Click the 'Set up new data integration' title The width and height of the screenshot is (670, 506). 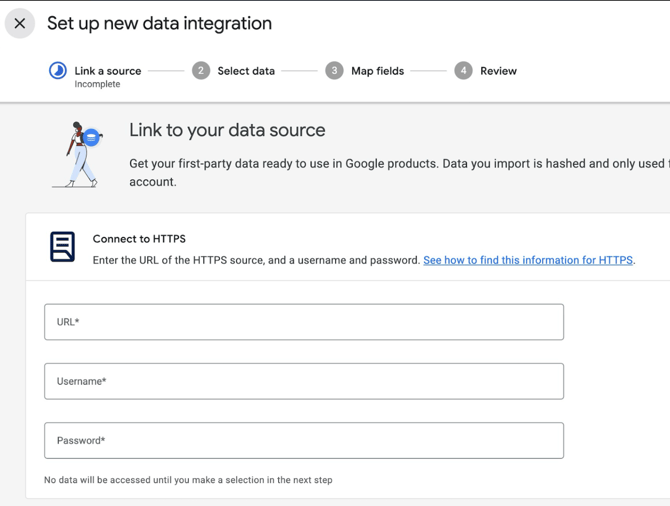pos(159,23)
